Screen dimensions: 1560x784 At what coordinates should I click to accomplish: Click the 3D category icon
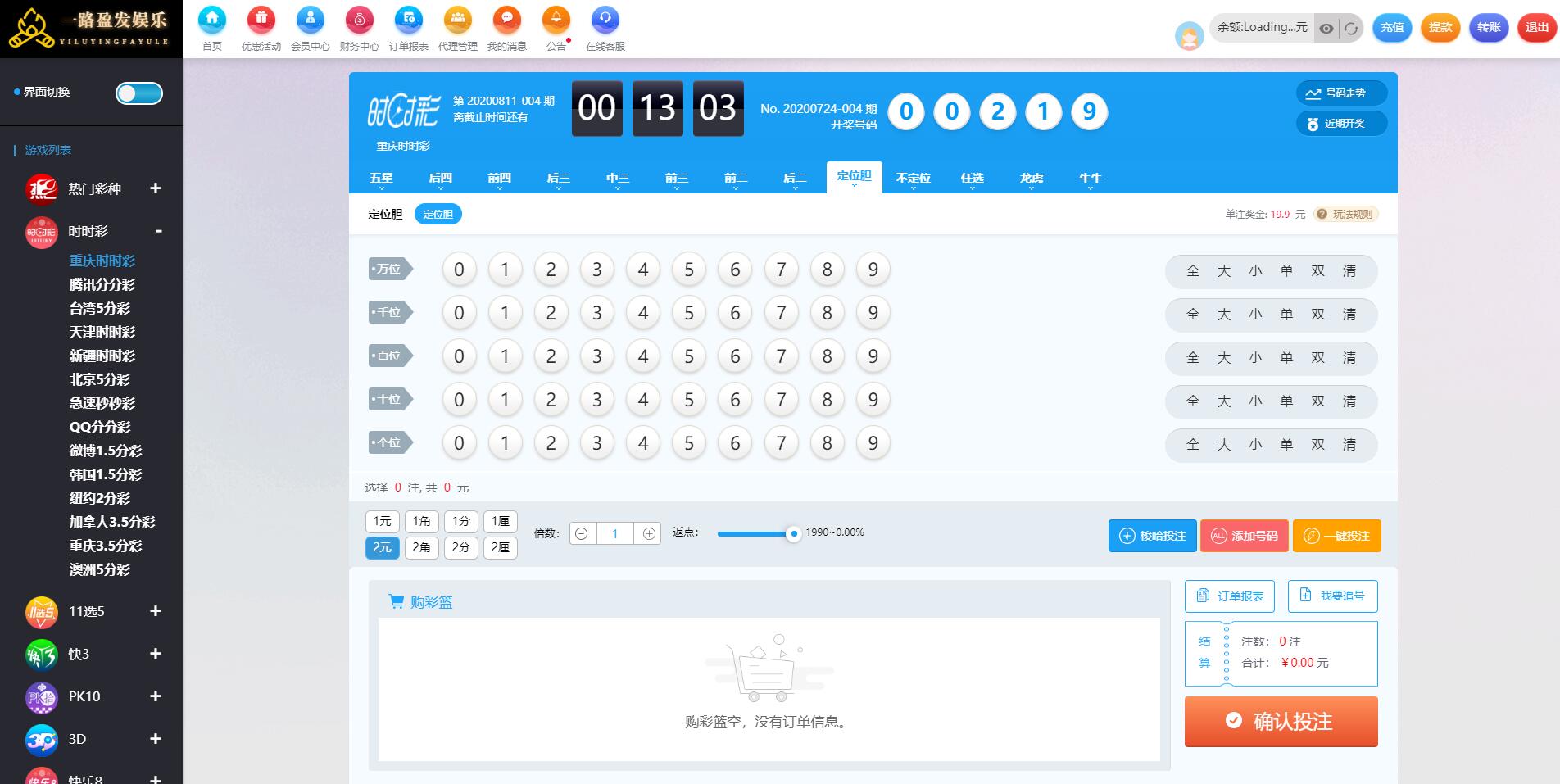point(42,739)
